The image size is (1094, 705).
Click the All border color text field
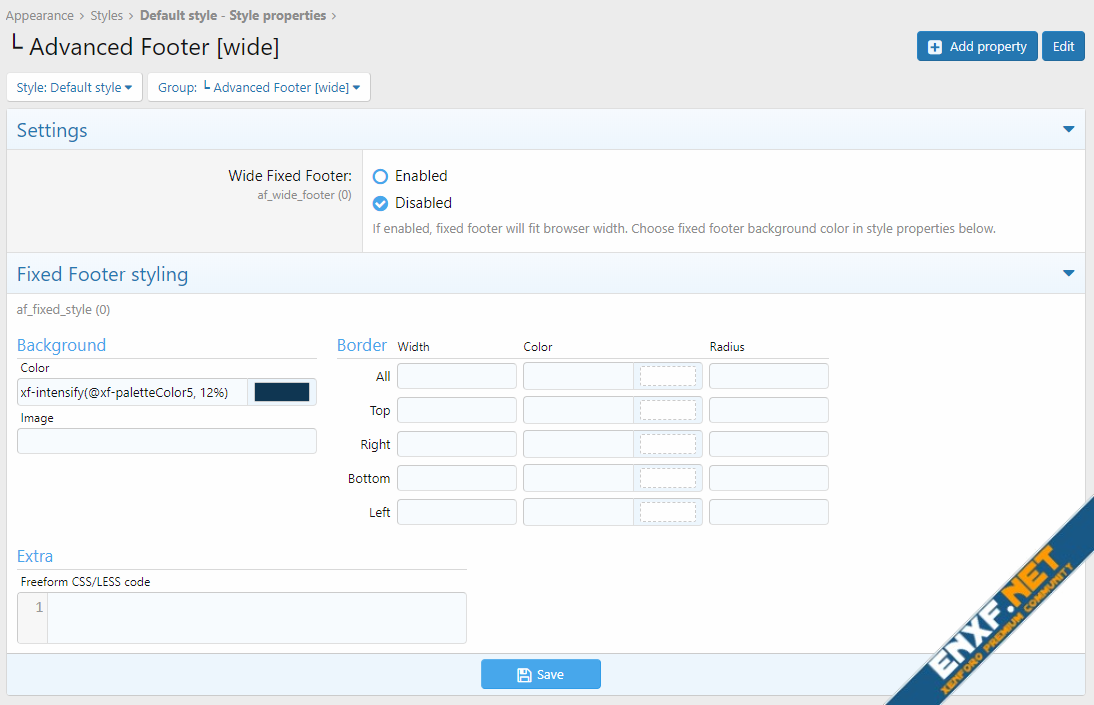tap(578, 376)
